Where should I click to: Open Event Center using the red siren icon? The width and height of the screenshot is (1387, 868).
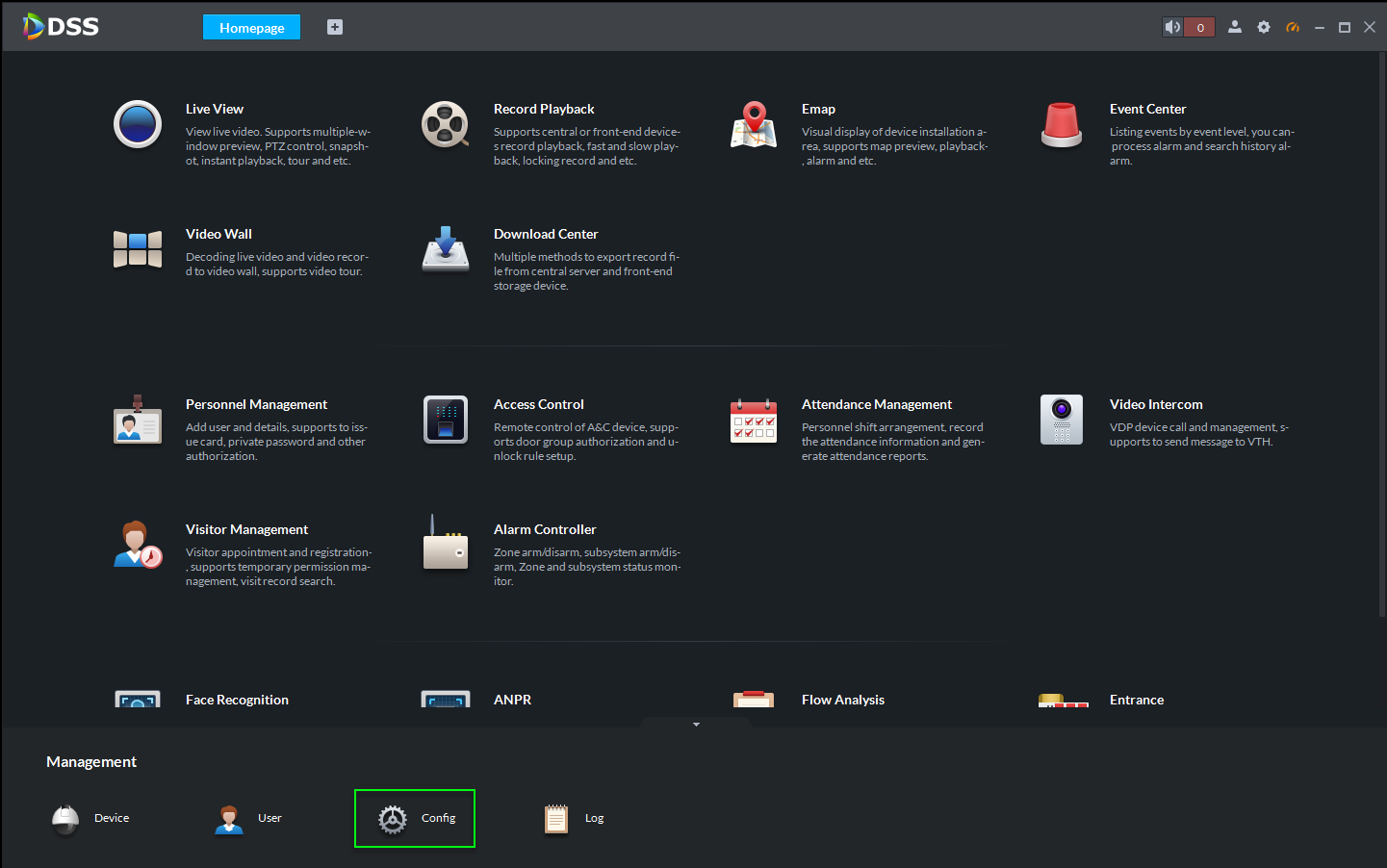pyautogui.click(x=1062, y=124)
